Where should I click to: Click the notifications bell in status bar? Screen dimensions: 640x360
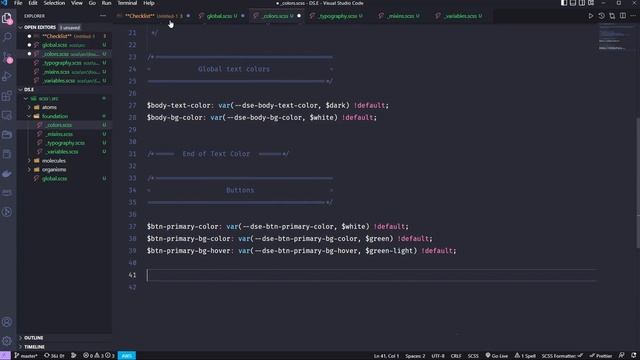(633, 356)
